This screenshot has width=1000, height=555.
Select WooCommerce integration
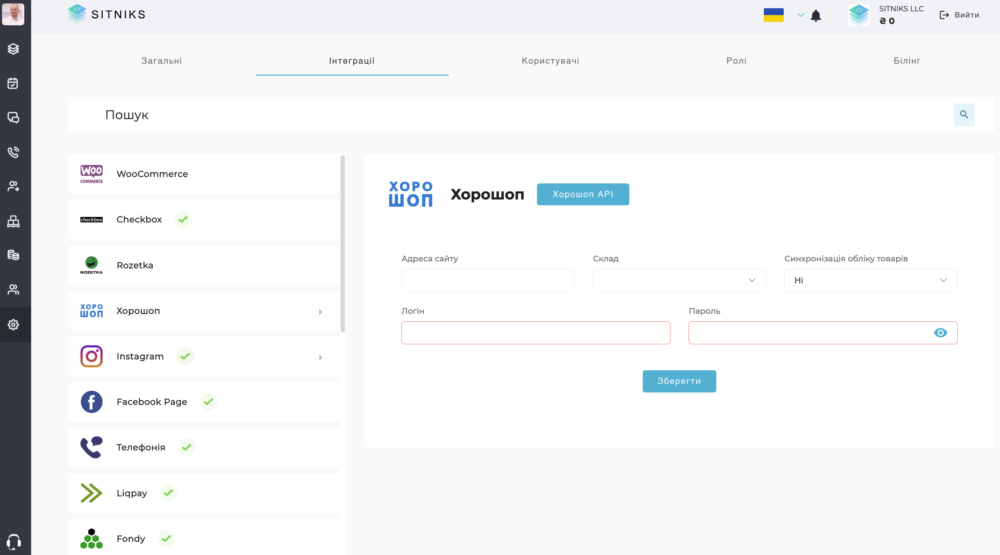(203, 174)
